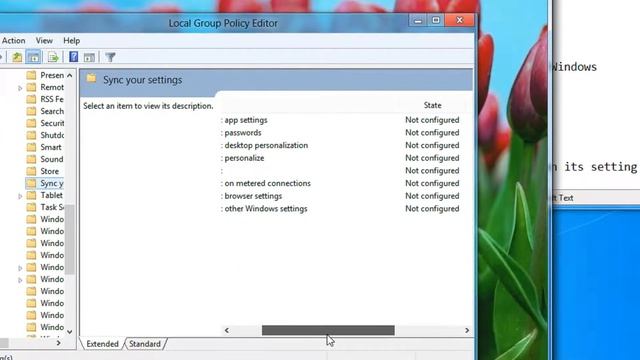Click the policy list scroll left arrow

coord(227,330)
